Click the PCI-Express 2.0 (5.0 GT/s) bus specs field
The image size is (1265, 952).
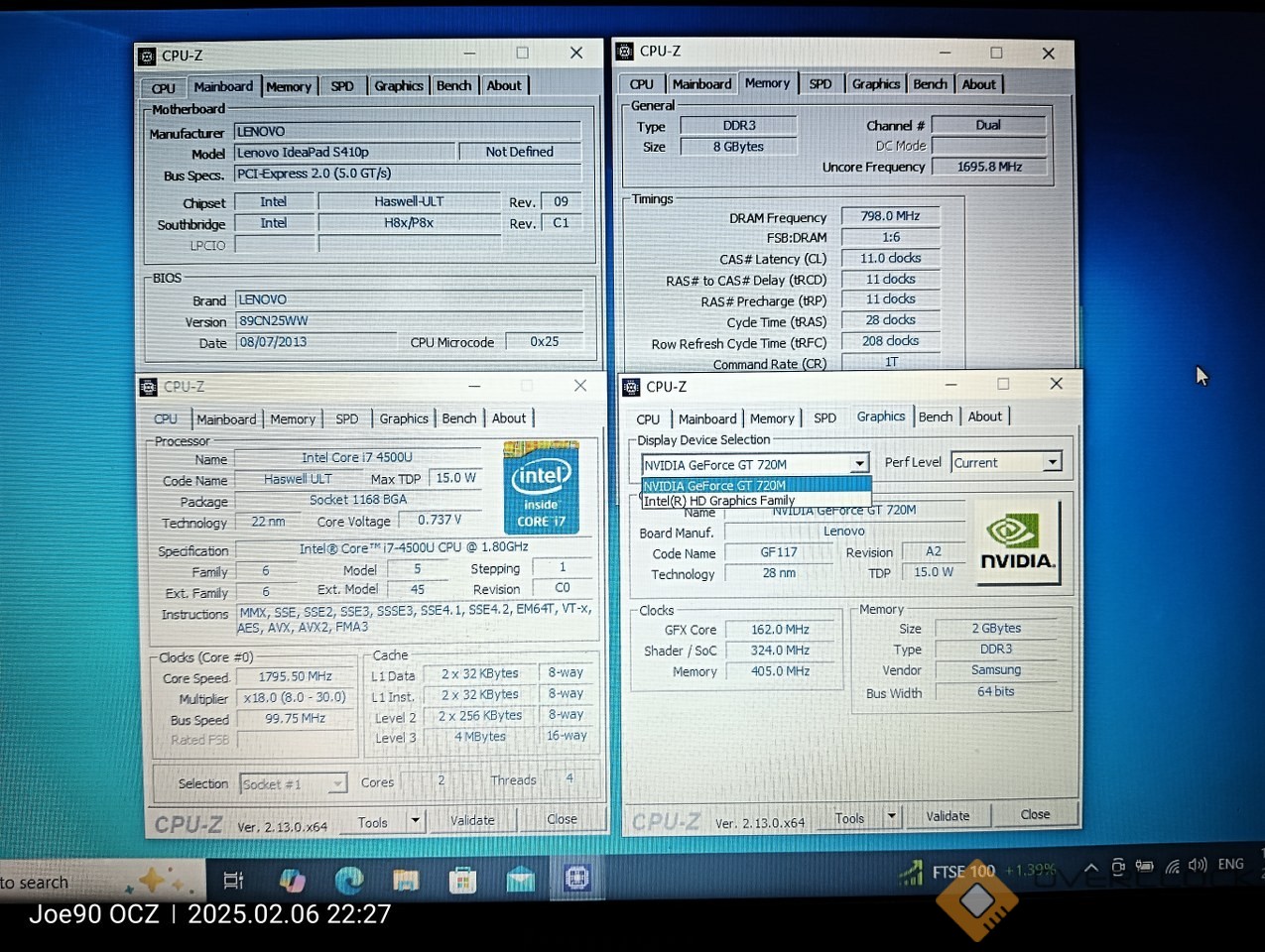408,174
